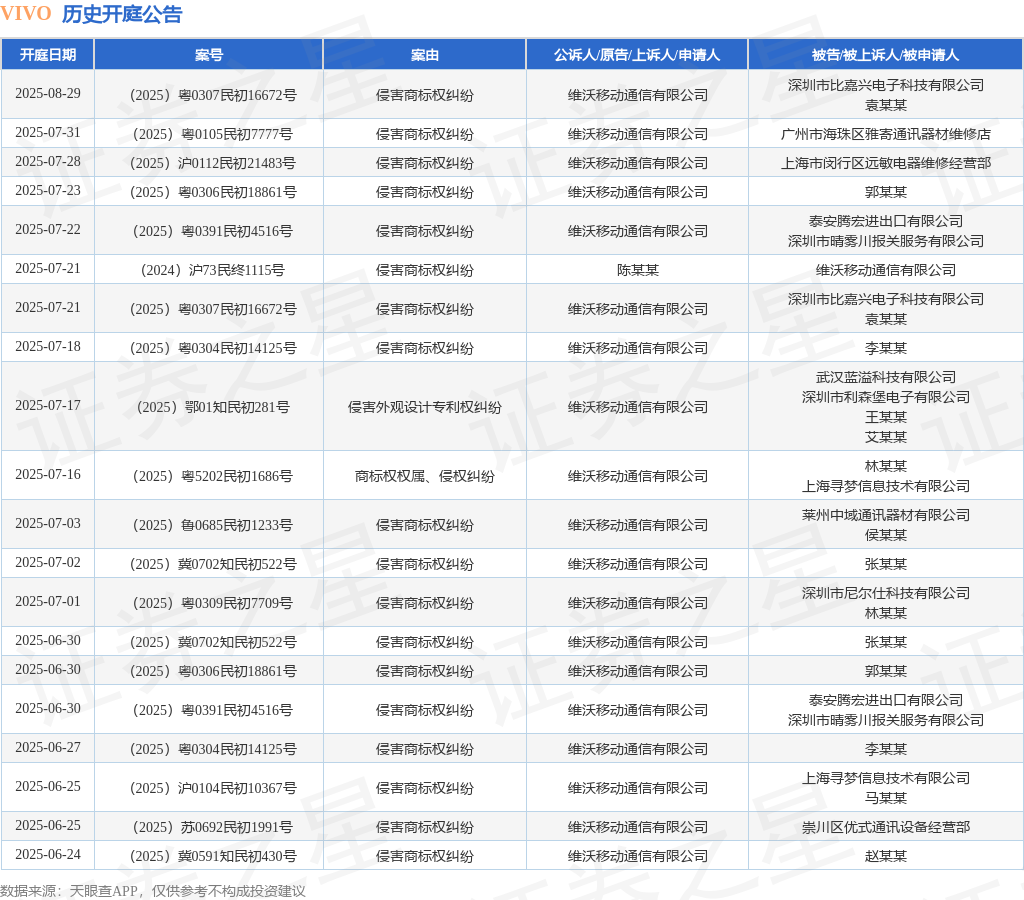Select the date 2025-07-28
1024x900 pixels.
48,161
